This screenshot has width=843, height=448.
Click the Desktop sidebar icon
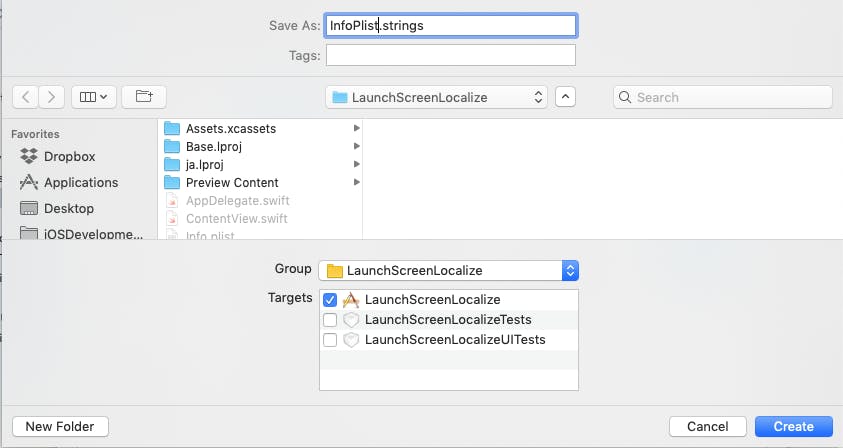tap(28, 208)
